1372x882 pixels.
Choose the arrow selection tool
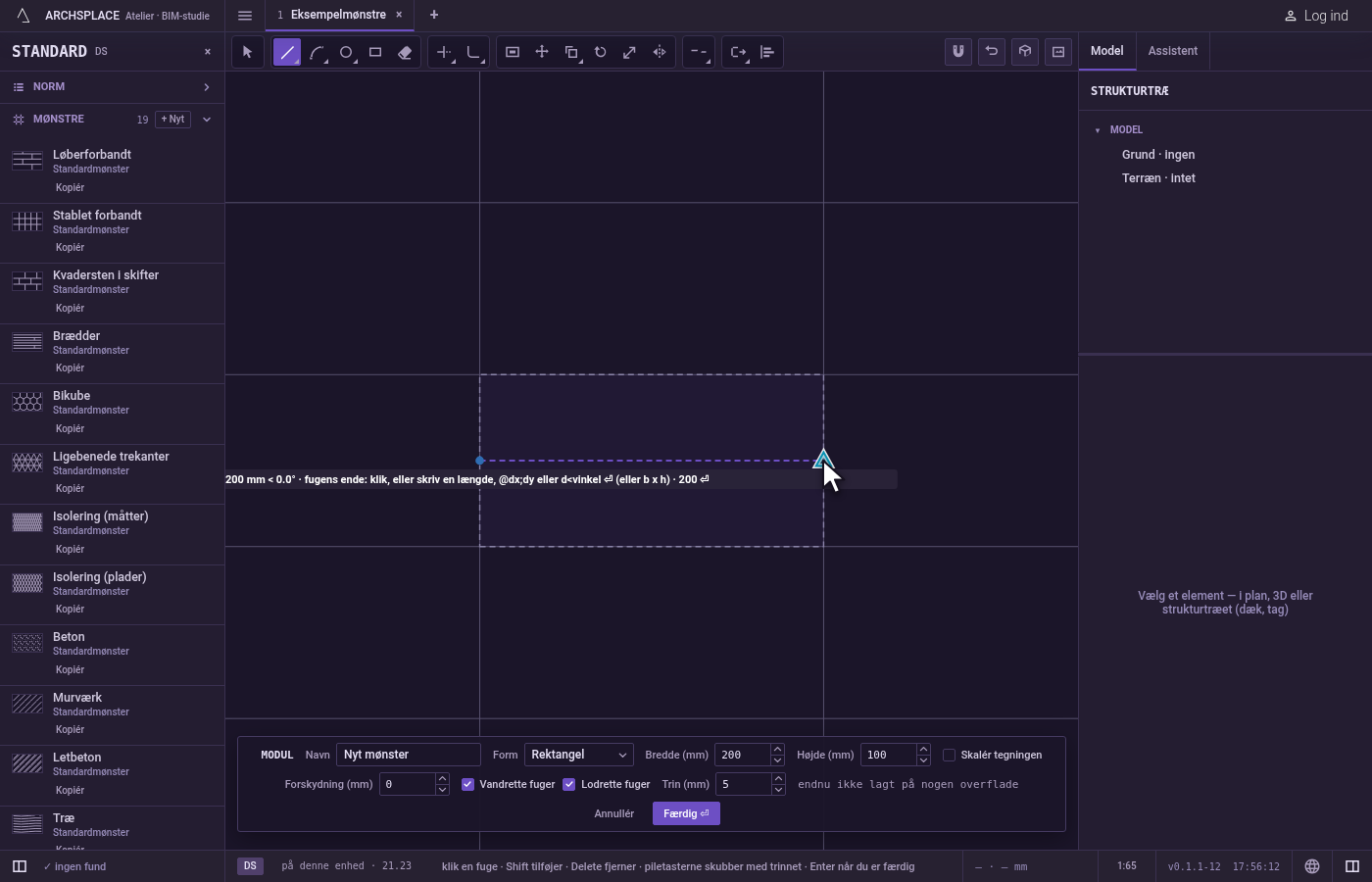click(247, 52)
